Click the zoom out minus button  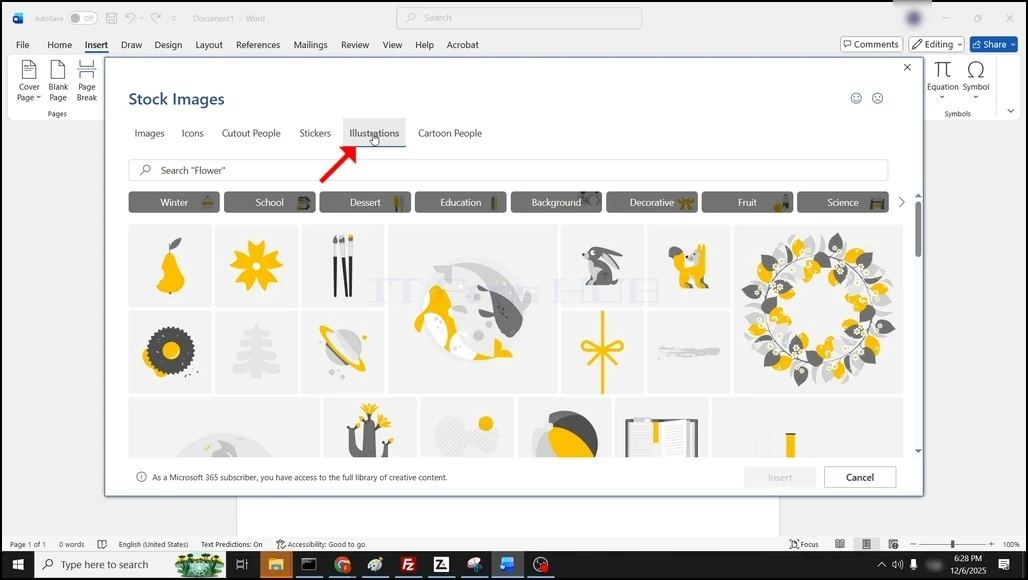click(913, 544)
